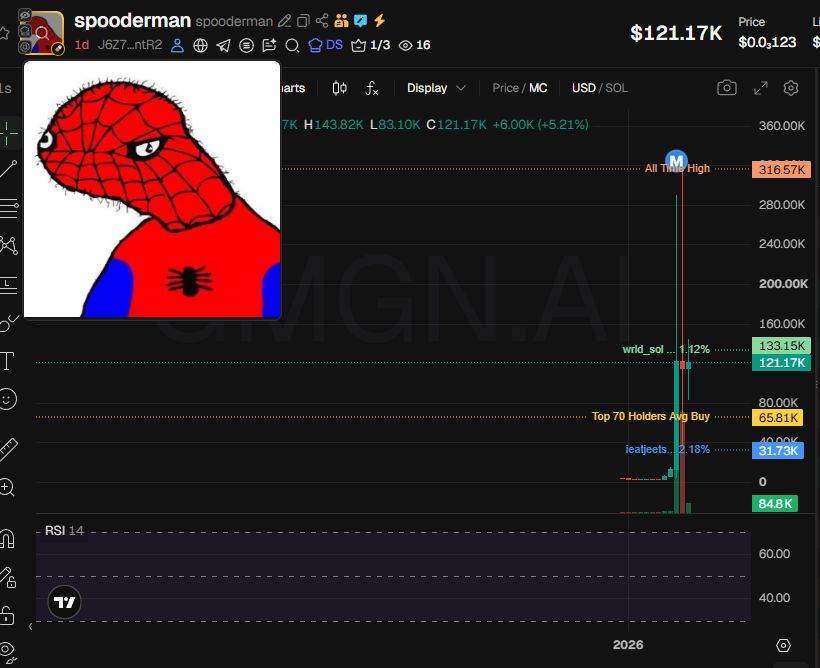Open time-axis settings icon at the chart's bottom right
Screen dimensions: 820x668
point(783,646)
